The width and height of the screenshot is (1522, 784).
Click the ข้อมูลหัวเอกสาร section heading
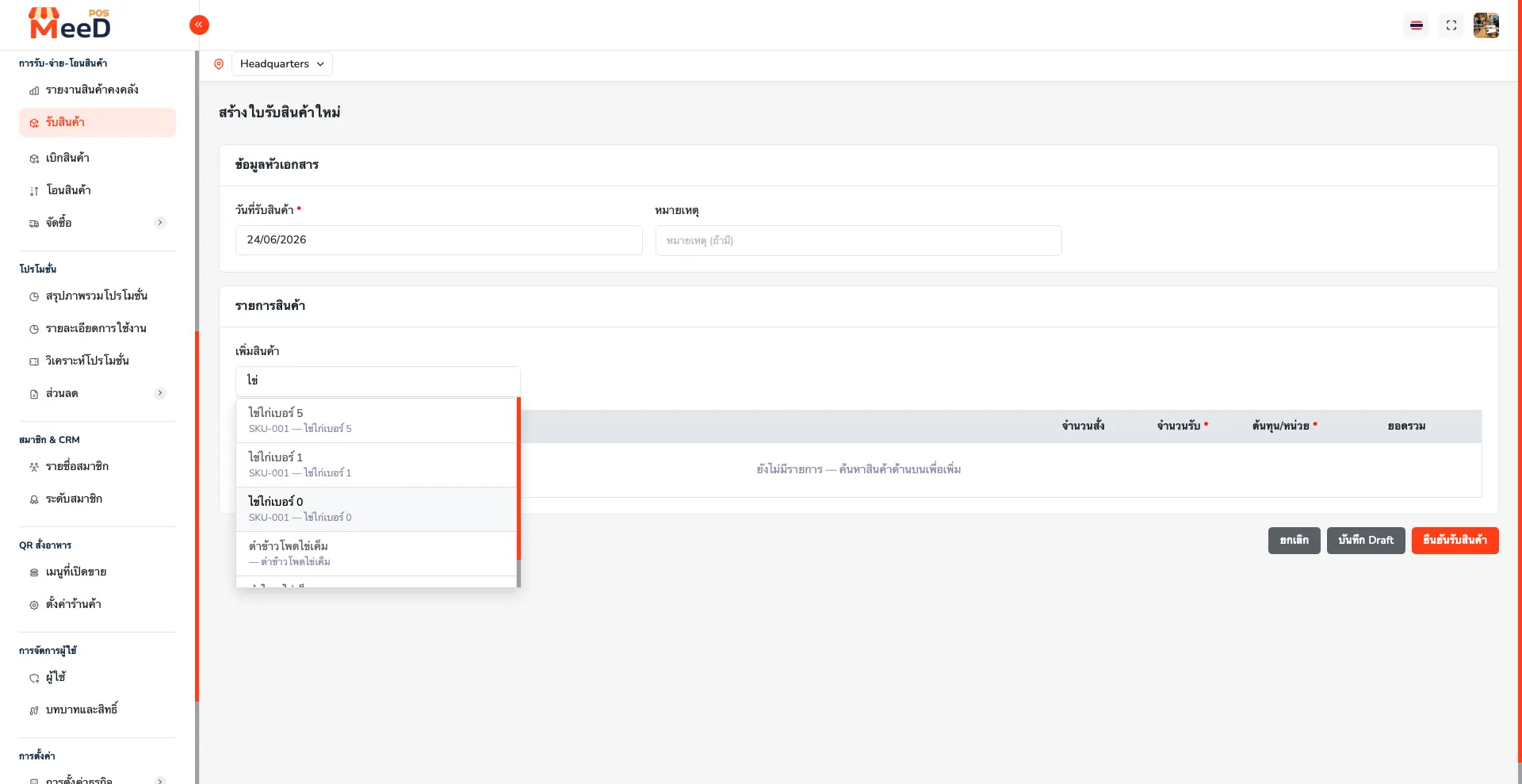(277, 165)
